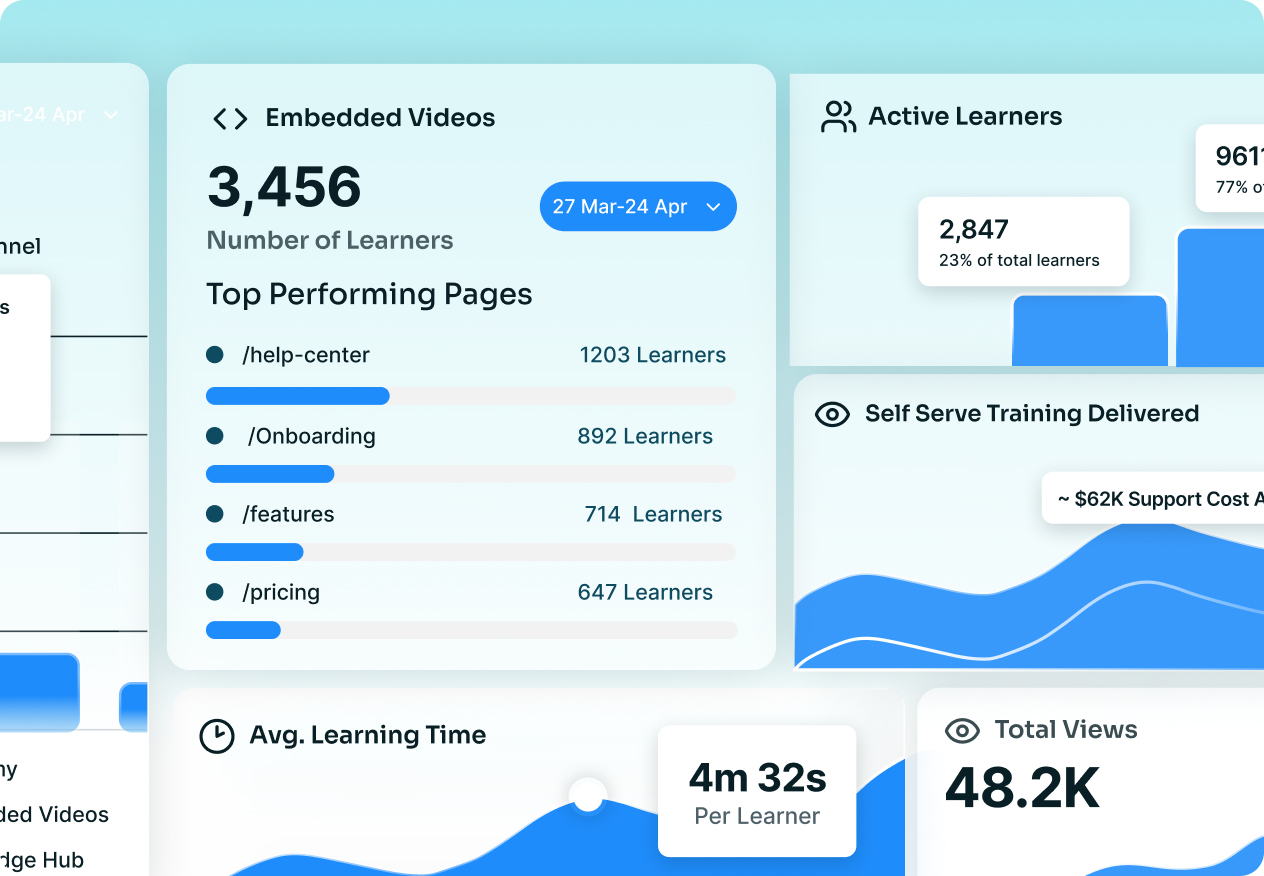This screenshot has width=1264, height=876.
Task: Select the /features page row
Action: [471, 514]
